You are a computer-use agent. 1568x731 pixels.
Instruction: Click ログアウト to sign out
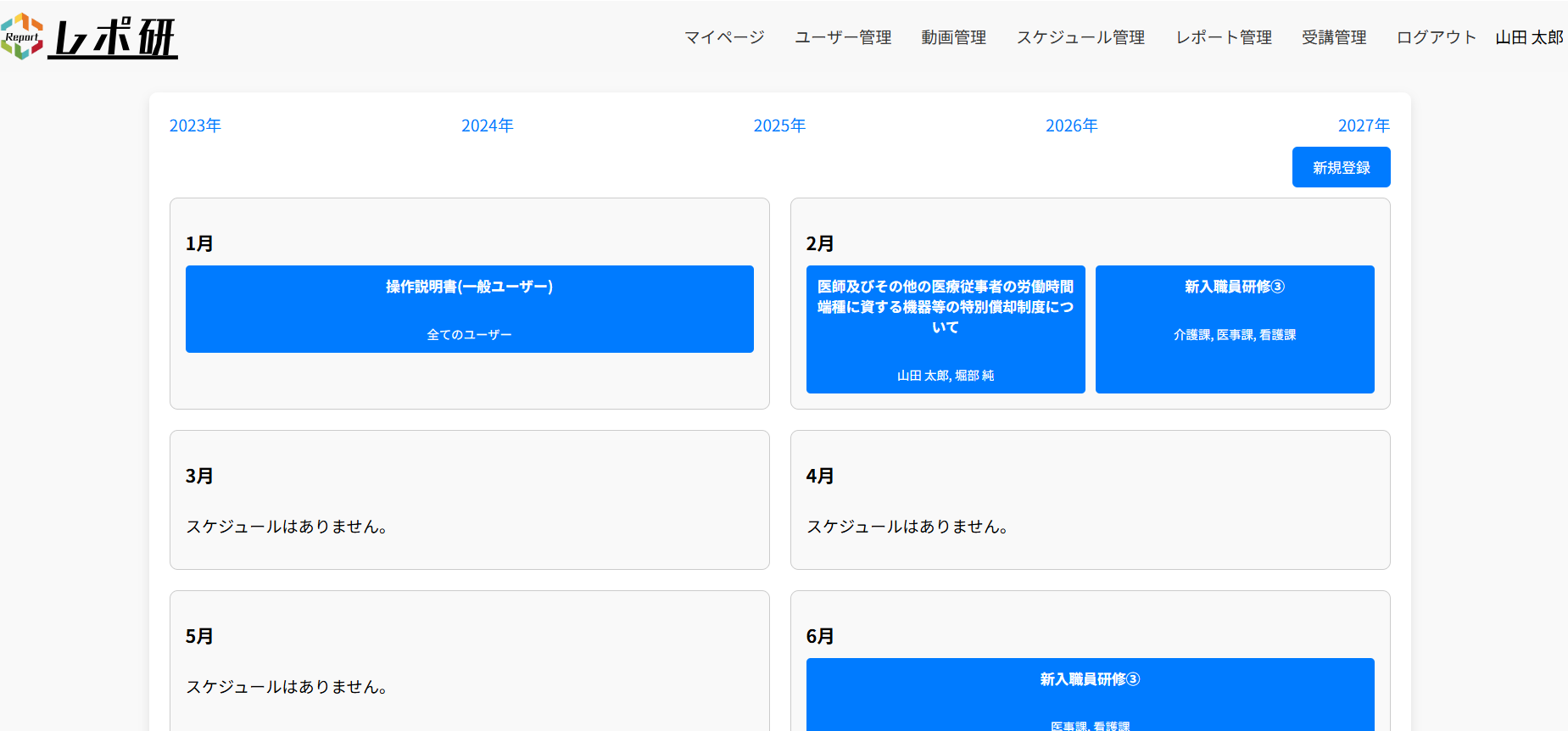coord(1436,37)
